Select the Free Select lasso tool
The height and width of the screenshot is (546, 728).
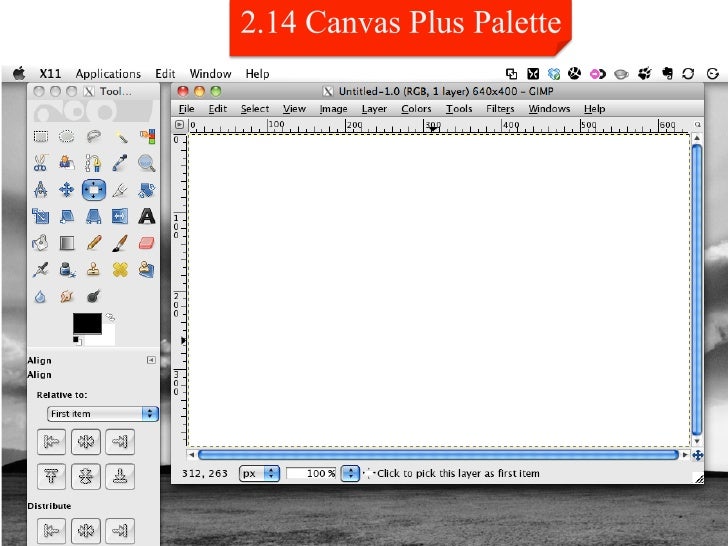[x=94, y=136]
